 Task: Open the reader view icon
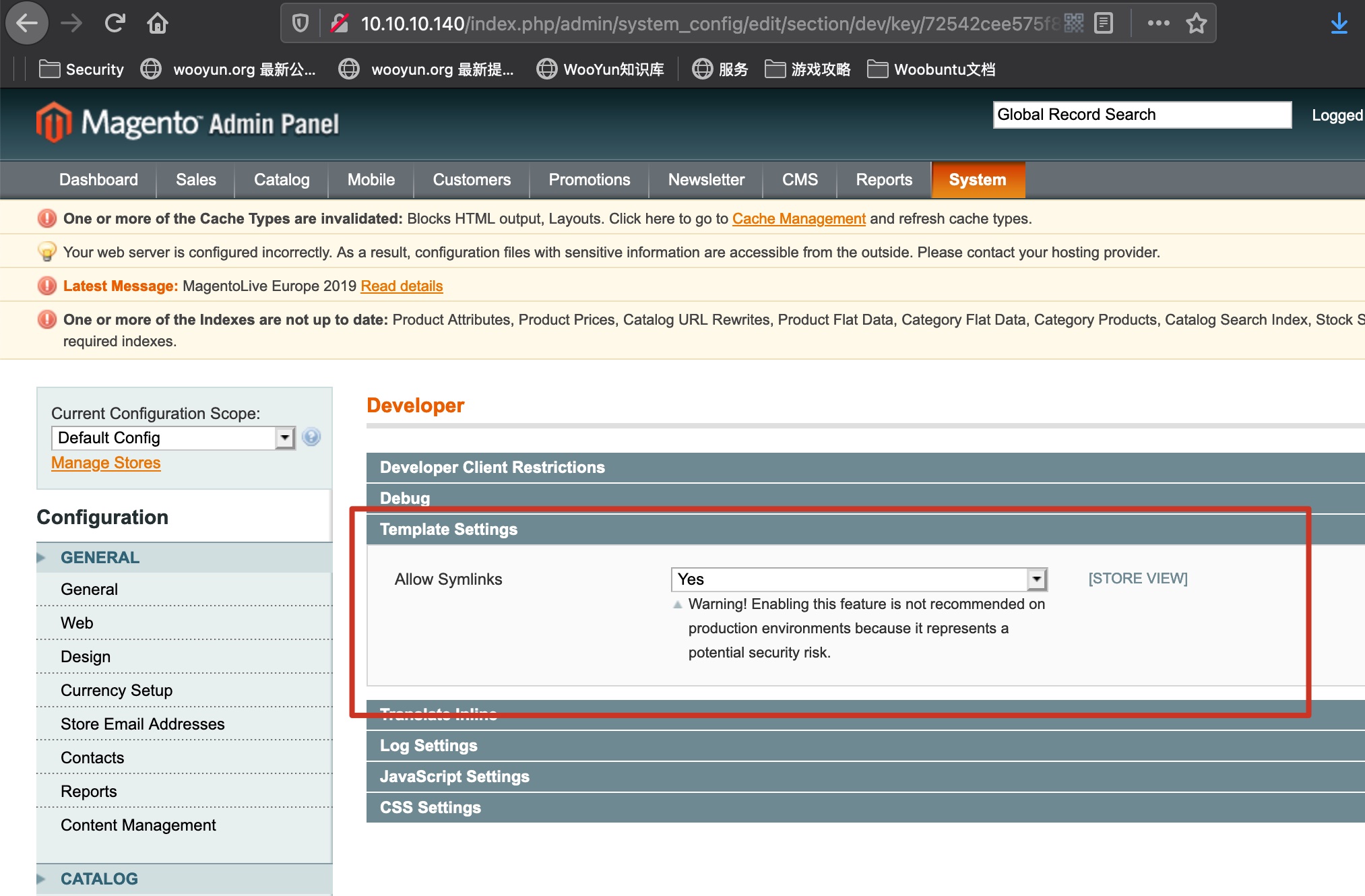click(1104, 24)
